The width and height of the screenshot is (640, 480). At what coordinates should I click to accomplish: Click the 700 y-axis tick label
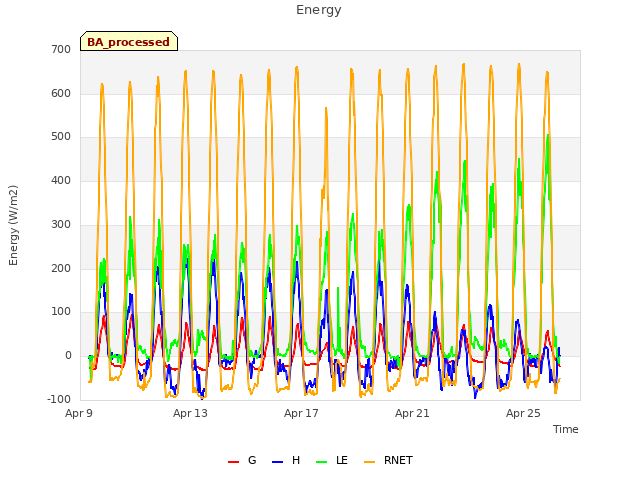point(61,49)
